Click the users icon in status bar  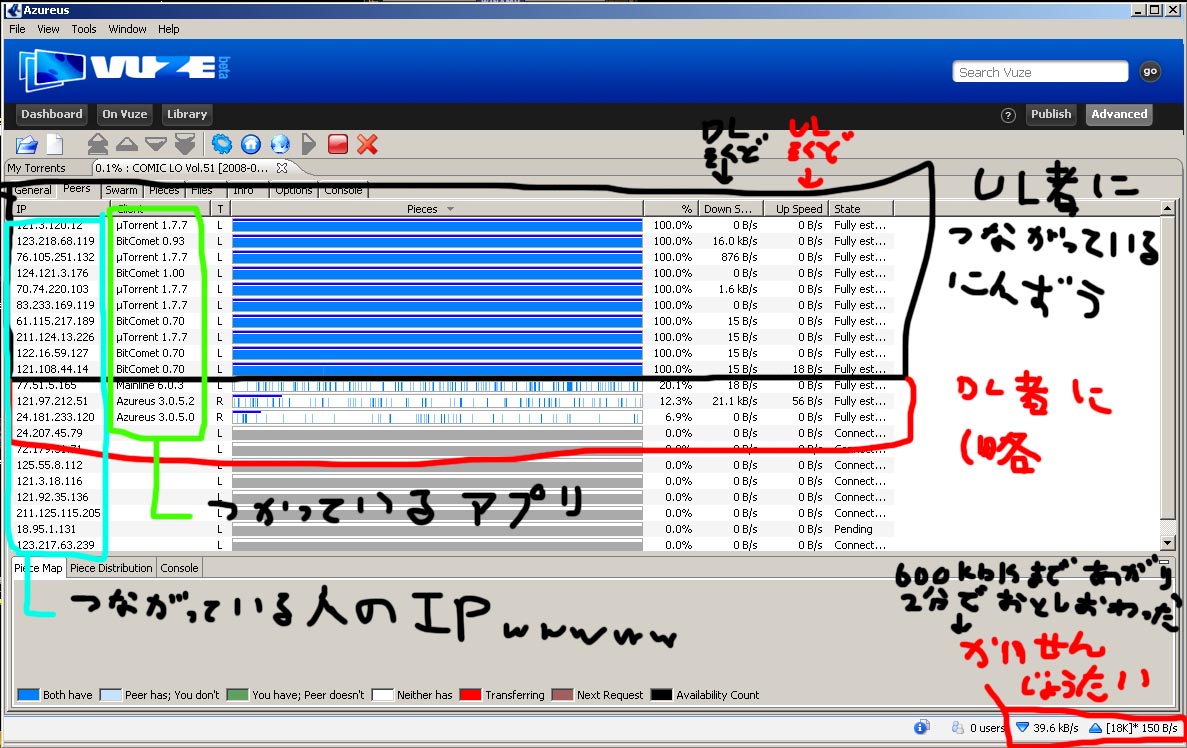pos(958,728)
